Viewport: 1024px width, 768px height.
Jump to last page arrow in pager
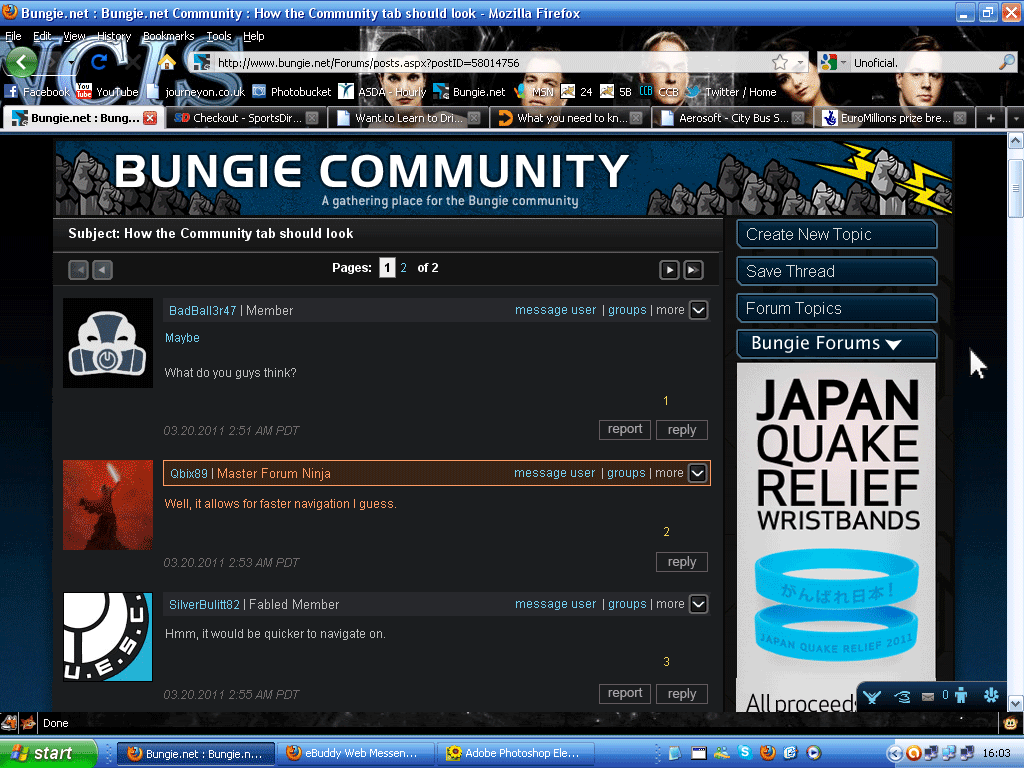693,269
